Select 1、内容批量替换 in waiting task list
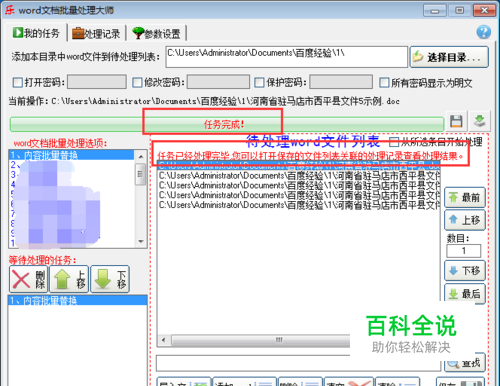500x386 pixels. coord(78,300)
